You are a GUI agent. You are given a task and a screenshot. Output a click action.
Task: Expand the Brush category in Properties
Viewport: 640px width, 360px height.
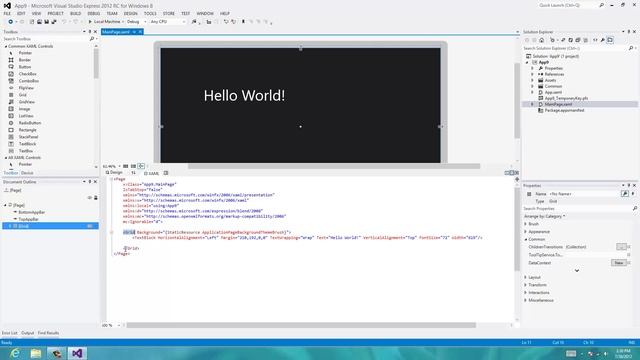point(526,224)
